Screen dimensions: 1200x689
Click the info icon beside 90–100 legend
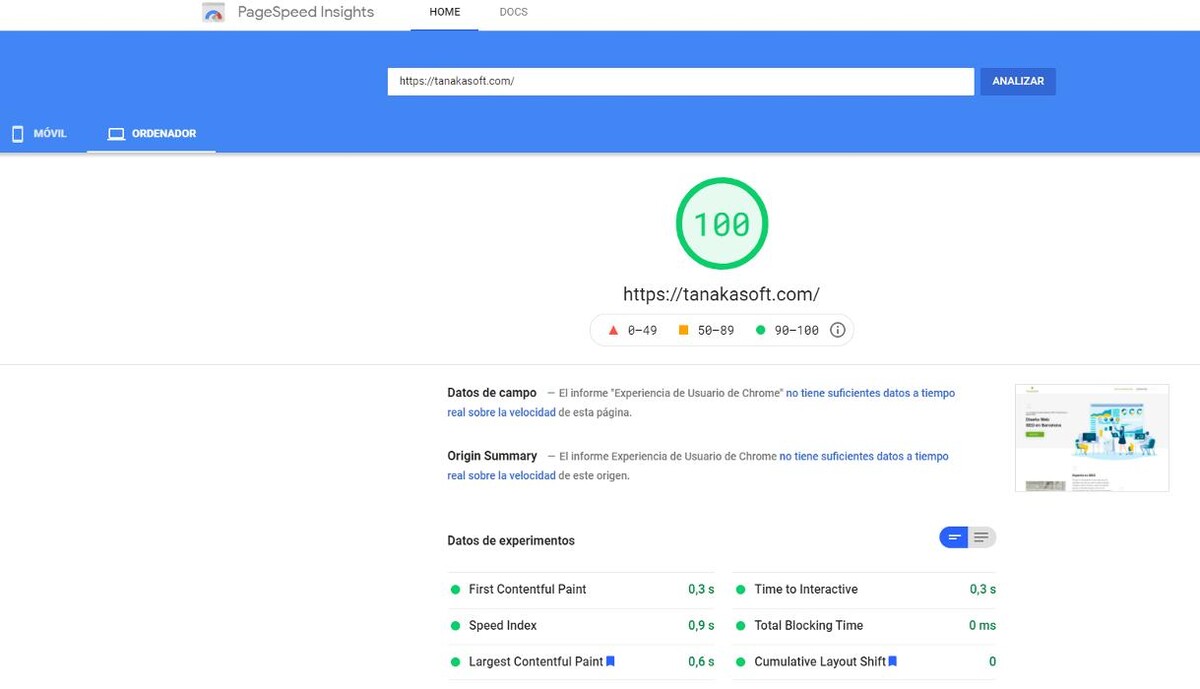click(x=838, y=330)
